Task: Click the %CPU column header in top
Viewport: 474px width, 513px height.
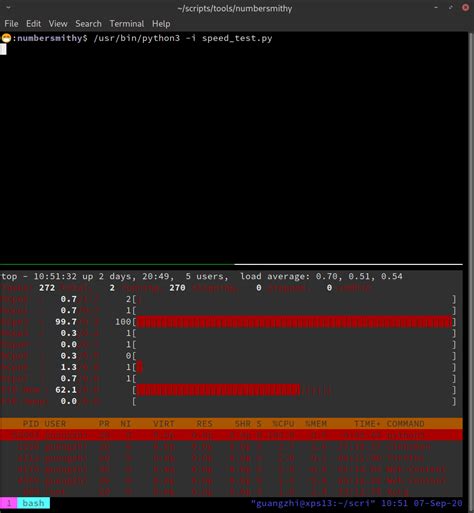Action: (283, 423)
